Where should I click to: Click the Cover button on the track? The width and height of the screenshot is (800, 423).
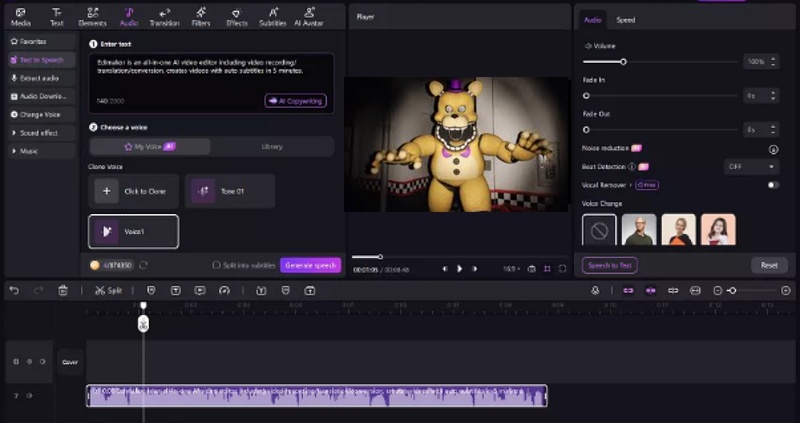tap(70, 362)
